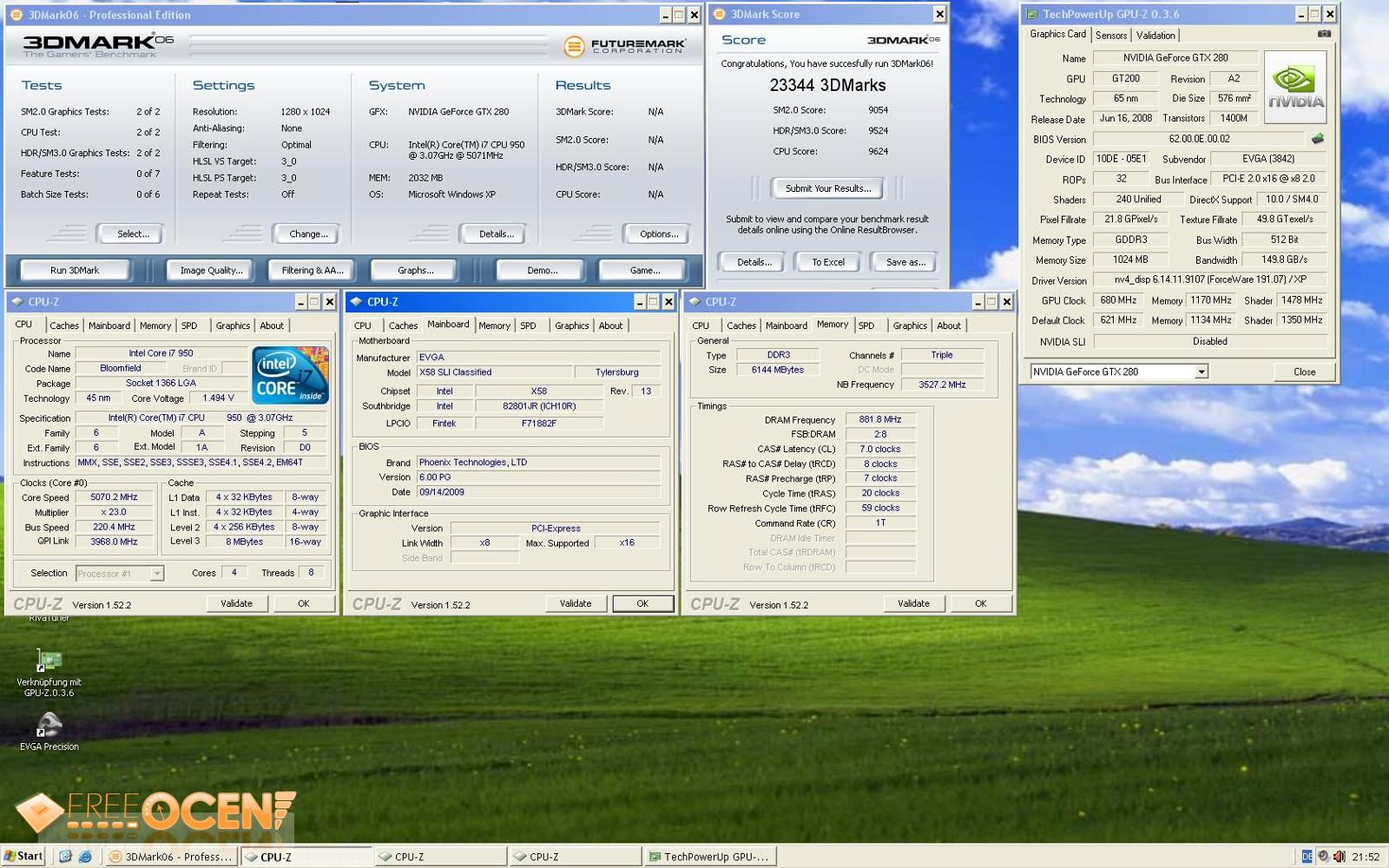Click the TechPowerUp GPU-Z taskbar button
The image size is (1389, 868).
click(708, 857)
